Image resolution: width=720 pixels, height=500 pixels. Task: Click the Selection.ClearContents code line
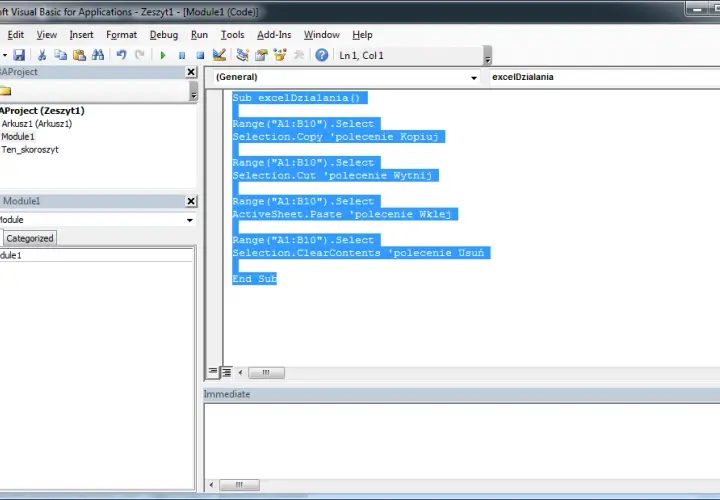pyautogui.click(x=358, y=253)
